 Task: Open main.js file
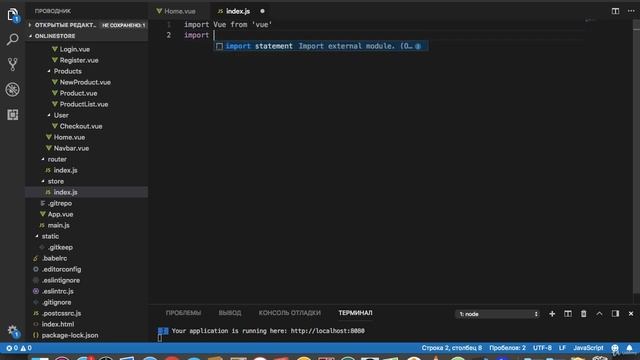click(x=58, y=225)
